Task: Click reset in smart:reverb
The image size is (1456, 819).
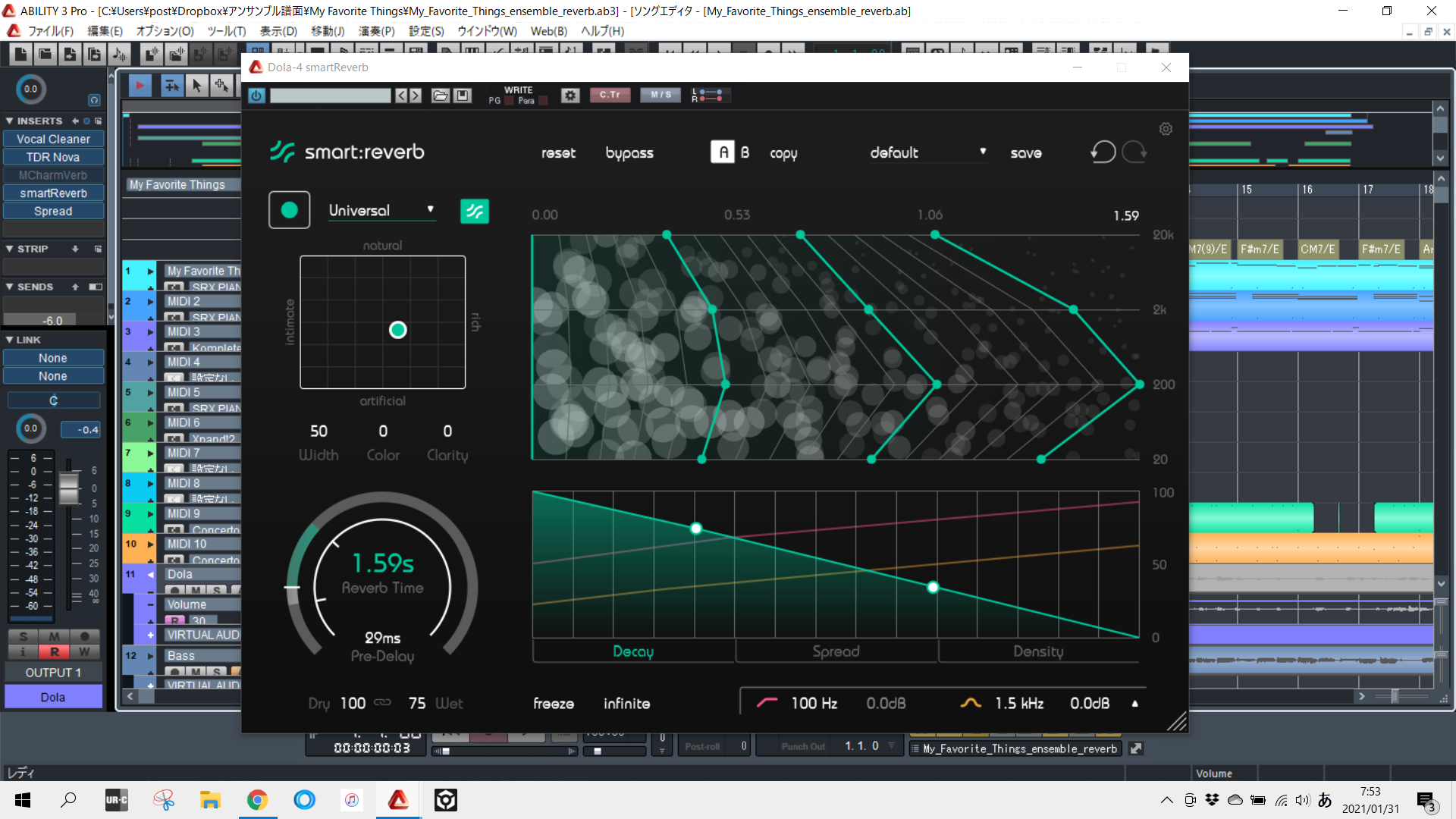Action: click(x=558, y=153)
